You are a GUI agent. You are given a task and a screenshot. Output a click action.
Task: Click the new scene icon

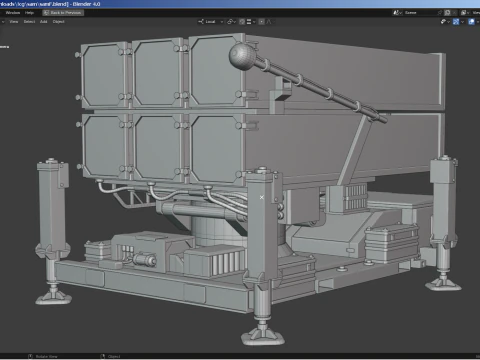pyautogui.click(x=448, y=13)
